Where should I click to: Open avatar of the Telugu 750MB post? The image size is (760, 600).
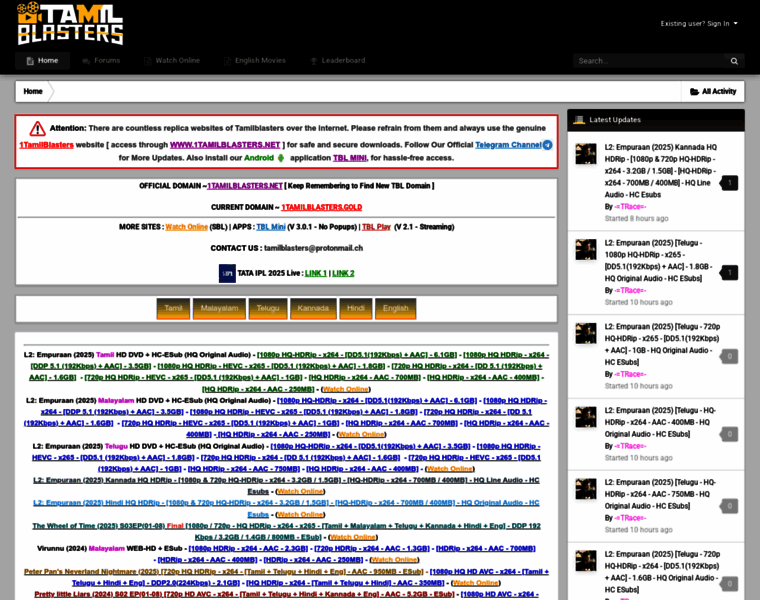[586, 489]
